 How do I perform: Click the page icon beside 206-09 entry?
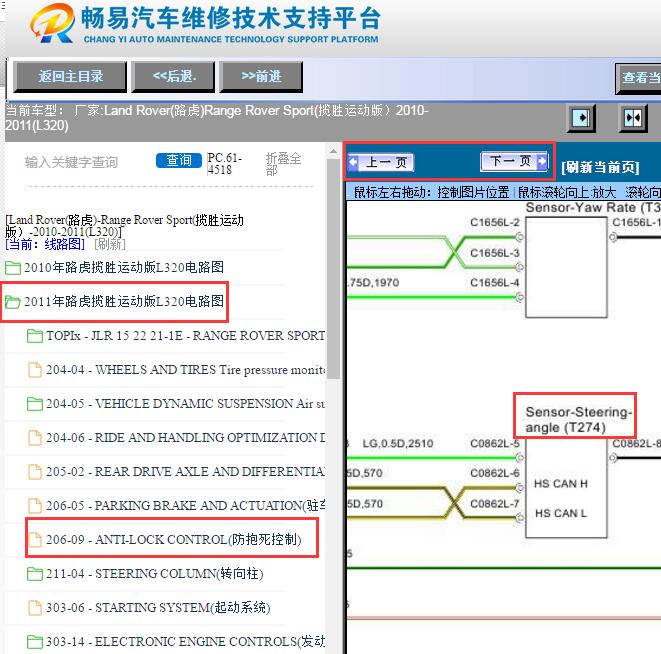[35, 540]
